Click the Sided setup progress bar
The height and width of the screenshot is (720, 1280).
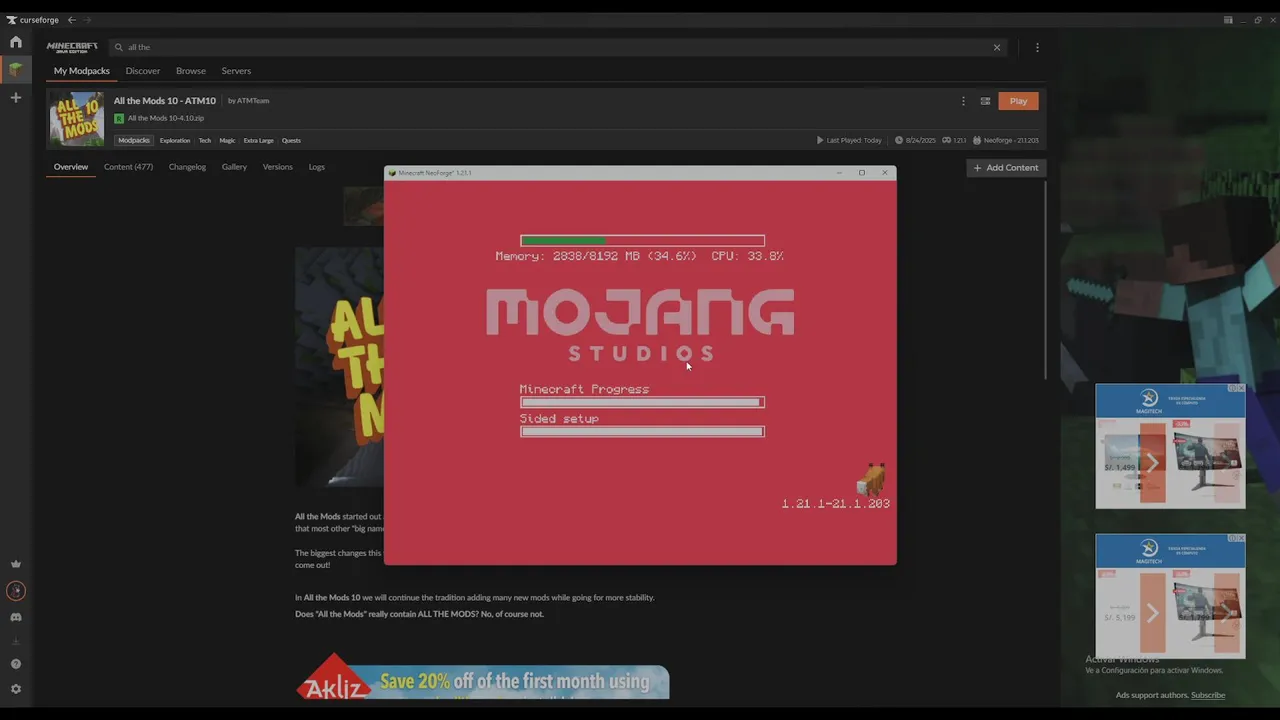pyautogui.click(x=642, y=432)
